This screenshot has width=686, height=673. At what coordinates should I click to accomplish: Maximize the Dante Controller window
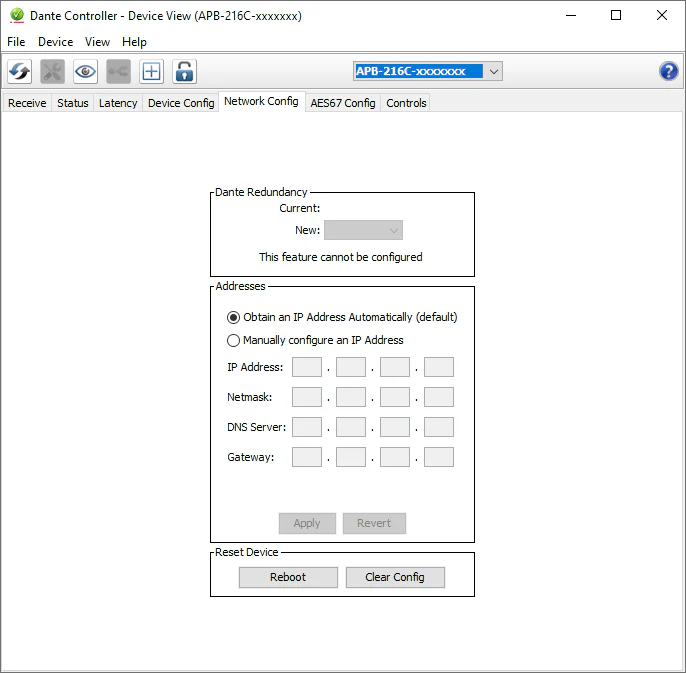(x=616, y=15)
